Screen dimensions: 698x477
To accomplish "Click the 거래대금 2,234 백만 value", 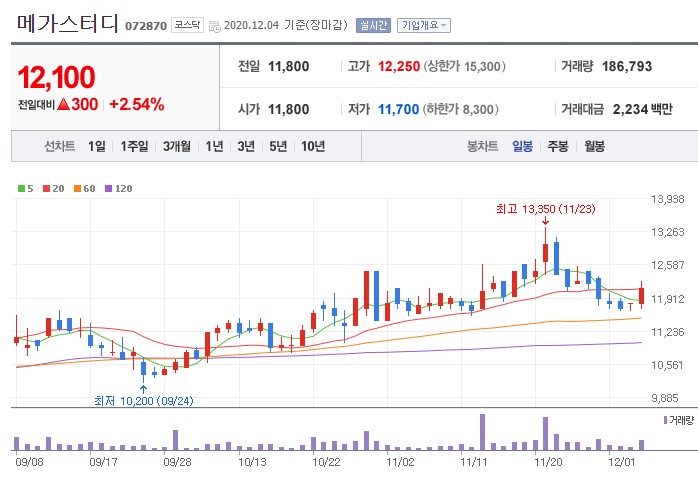I will pos(642,109).
